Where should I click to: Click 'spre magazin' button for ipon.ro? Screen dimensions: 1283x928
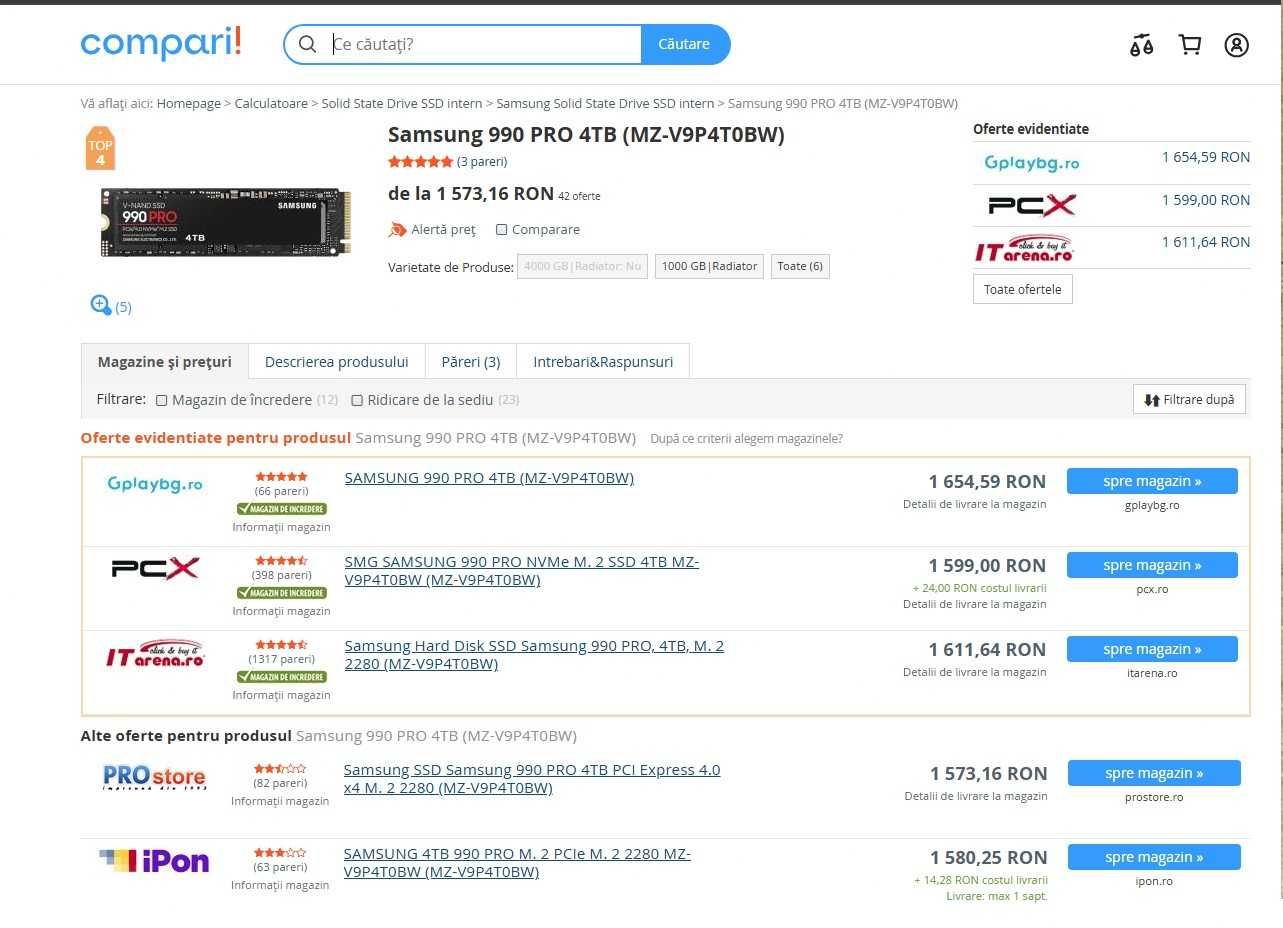pos(1154,857)
